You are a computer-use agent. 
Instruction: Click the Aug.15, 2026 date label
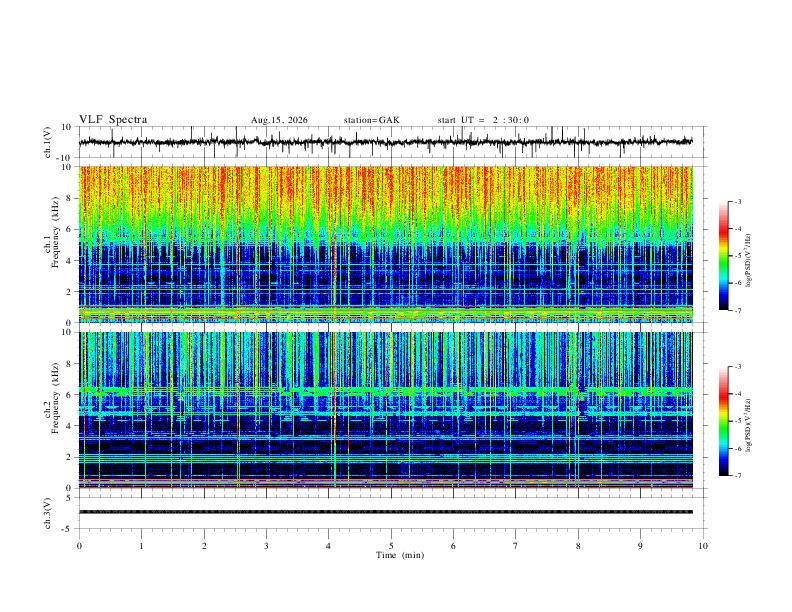point(279,120)
